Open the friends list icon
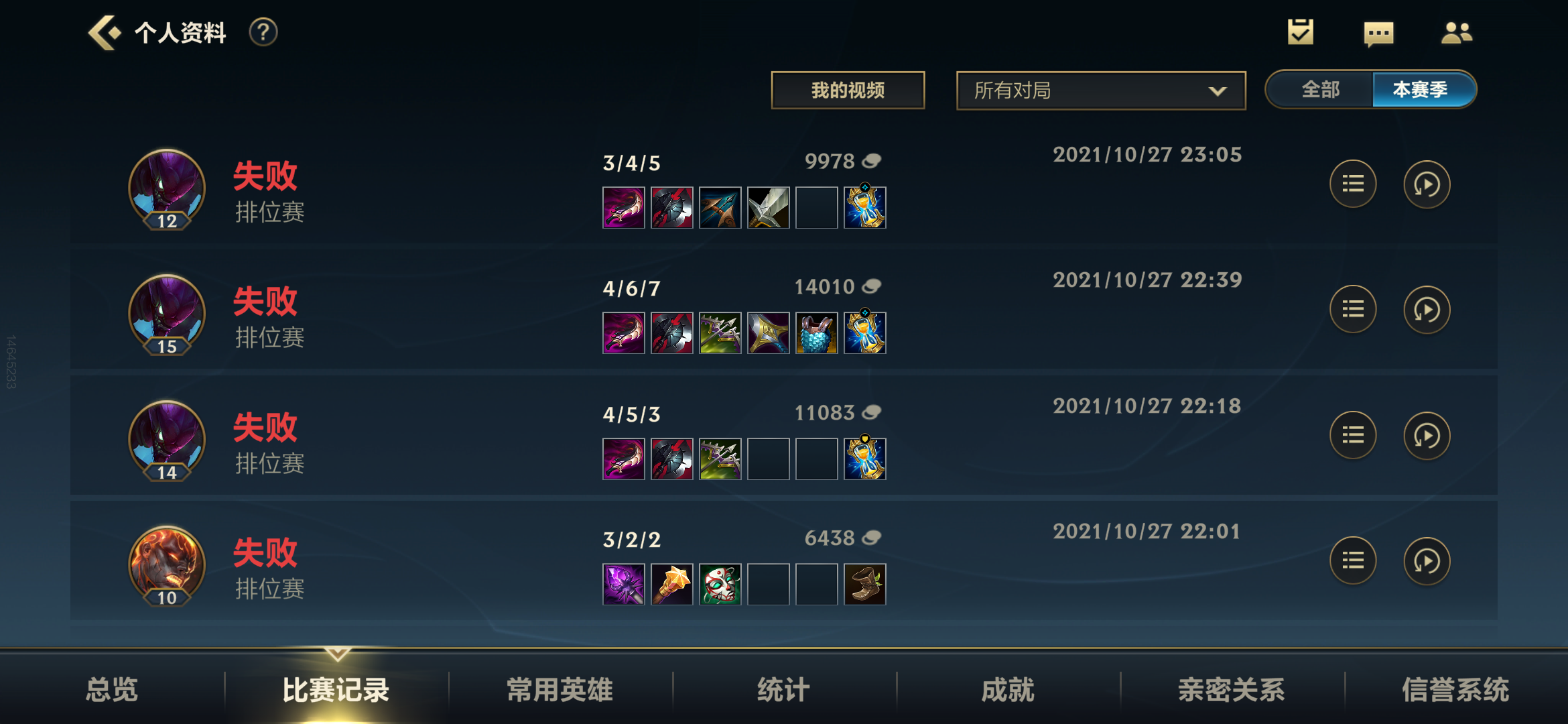The height and width of the screenshot is (724, 1568). (x=1457, y=32)
